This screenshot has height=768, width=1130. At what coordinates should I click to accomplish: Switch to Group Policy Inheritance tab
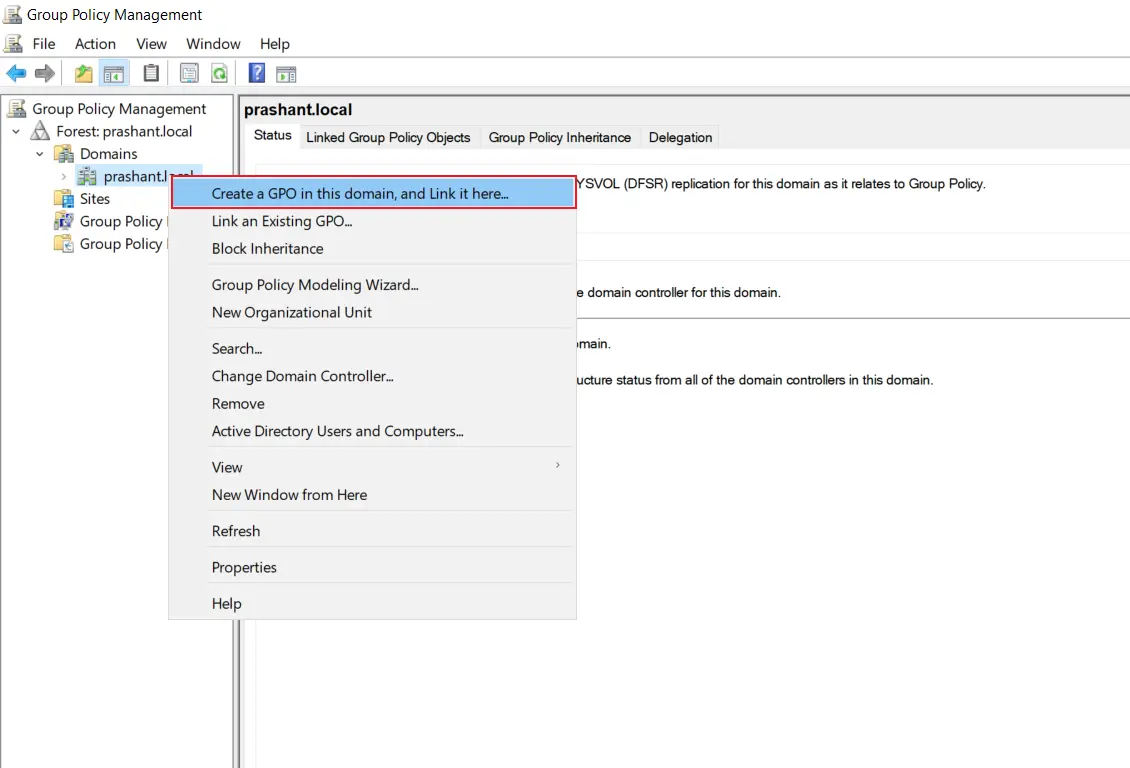(x=559, y=137)
